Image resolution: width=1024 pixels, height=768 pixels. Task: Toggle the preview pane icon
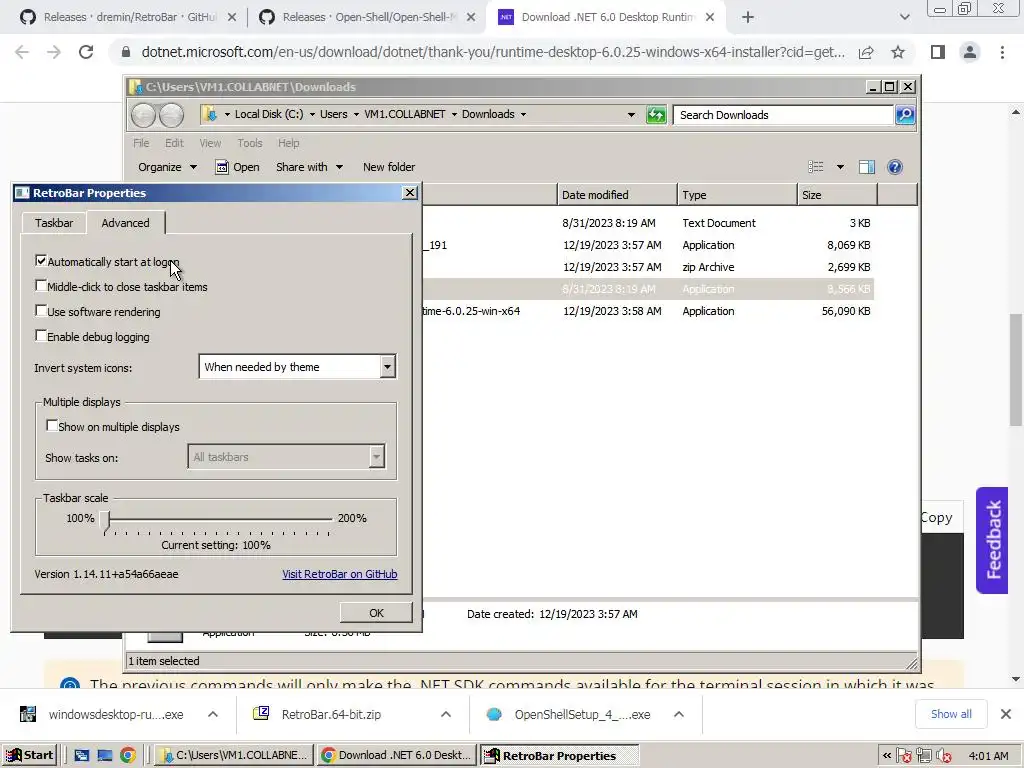[x=867, y=167]
